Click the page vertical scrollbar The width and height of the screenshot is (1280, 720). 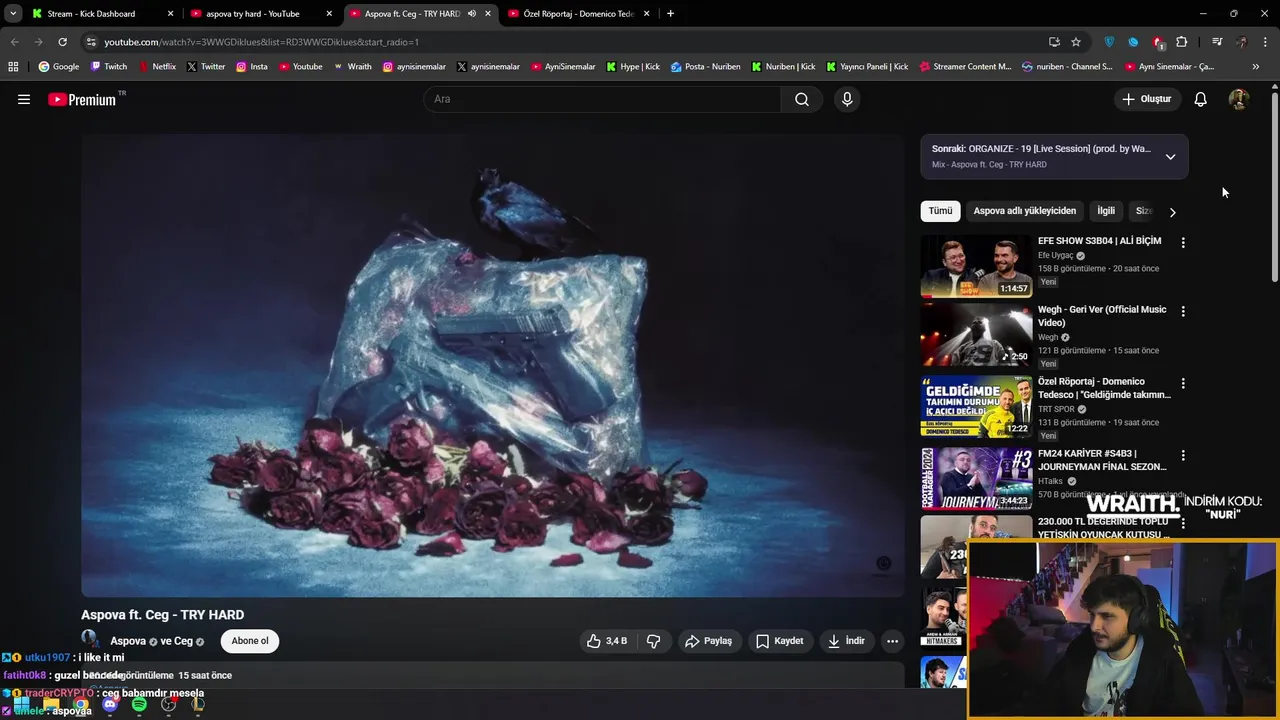(x=1275, y=188)
